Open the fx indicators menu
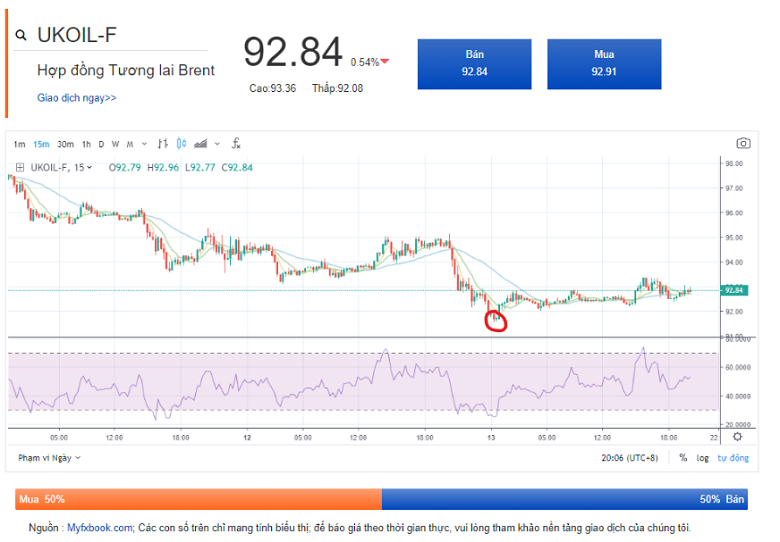Viewport: 780px width, 542px height. pos(236,144)
